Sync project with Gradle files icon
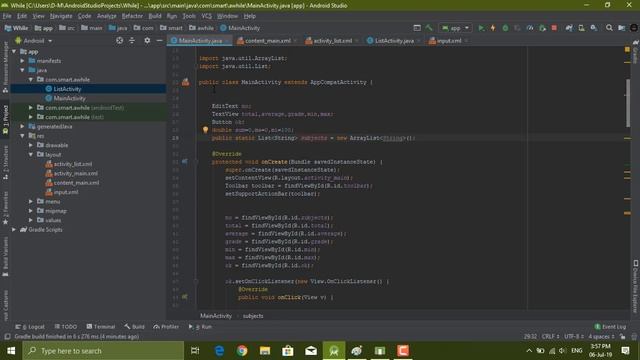 coord(569,28)
